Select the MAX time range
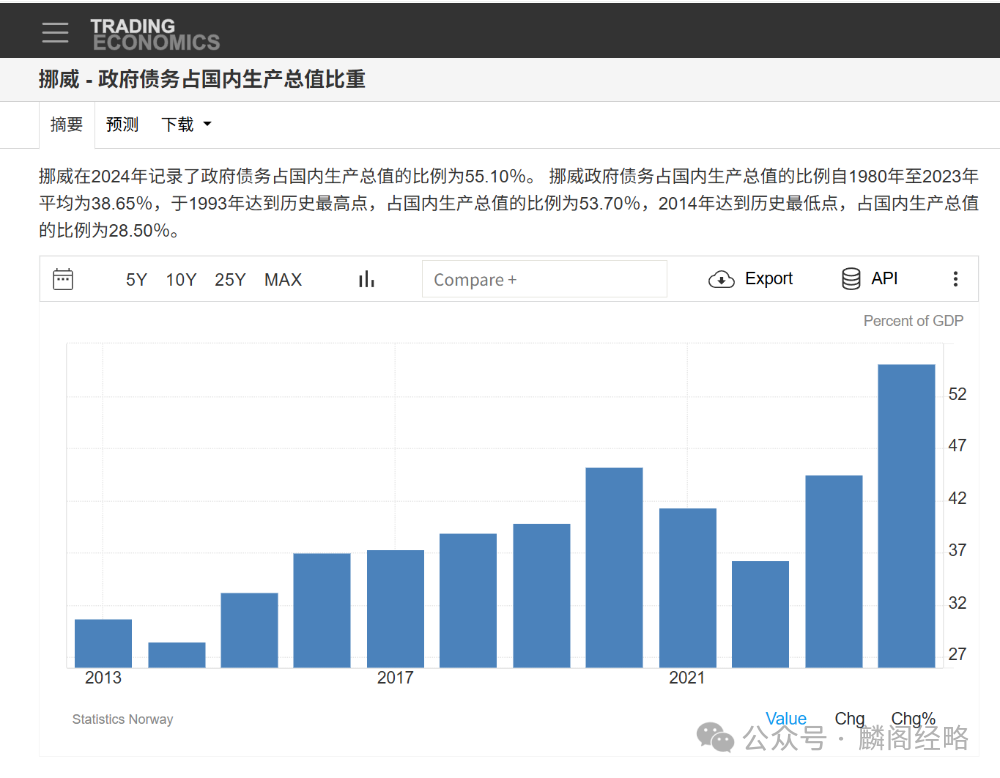Image resolution: width=1000 pixels, height=778 pixels. pos(283,280)
